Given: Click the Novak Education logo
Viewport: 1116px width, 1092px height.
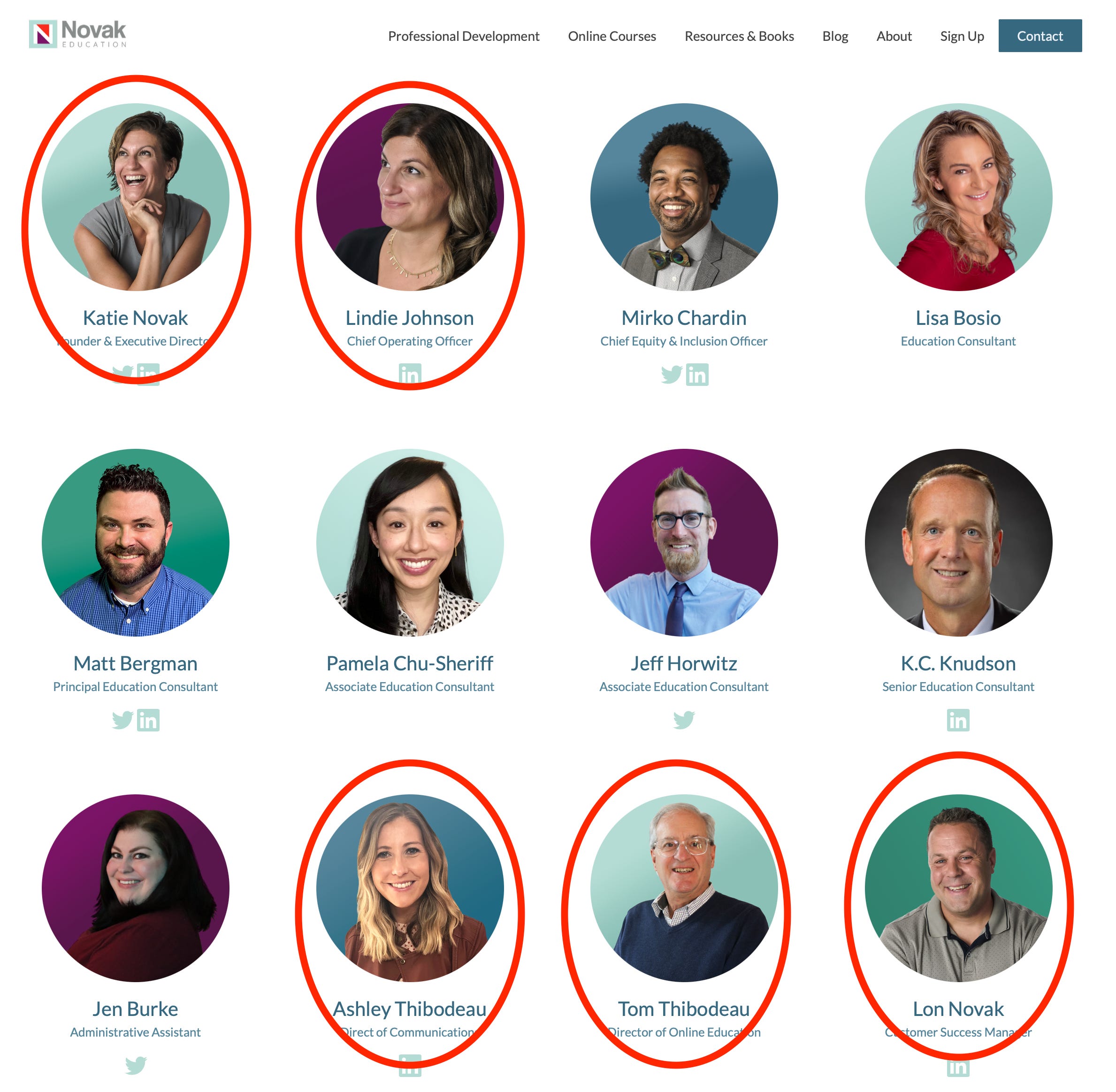Looking at the screenshot, I should coord(77,34).
